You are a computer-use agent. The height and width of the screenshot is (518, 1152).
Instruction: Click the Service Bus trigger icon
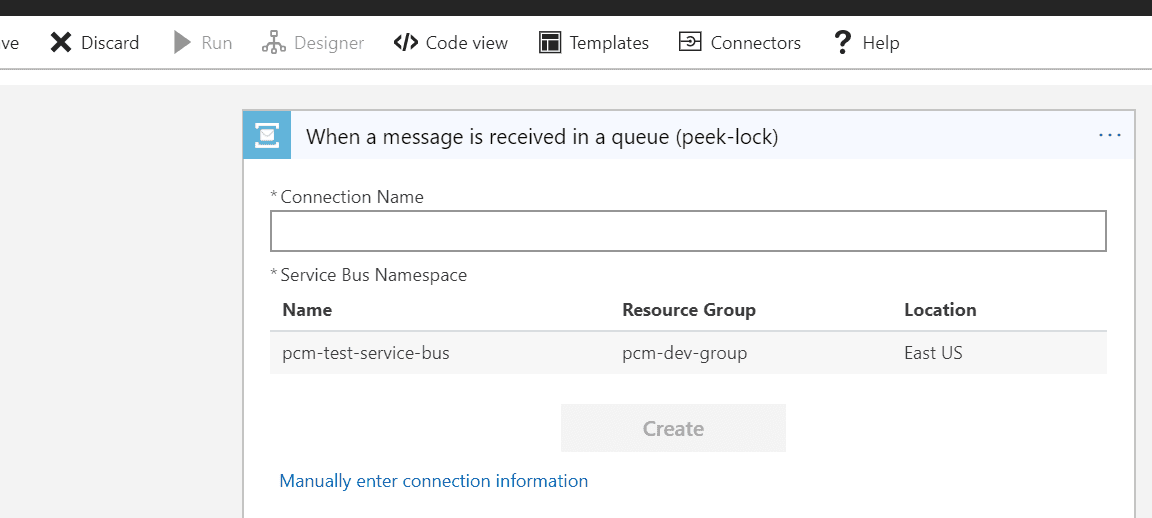(x=267, y=134)
